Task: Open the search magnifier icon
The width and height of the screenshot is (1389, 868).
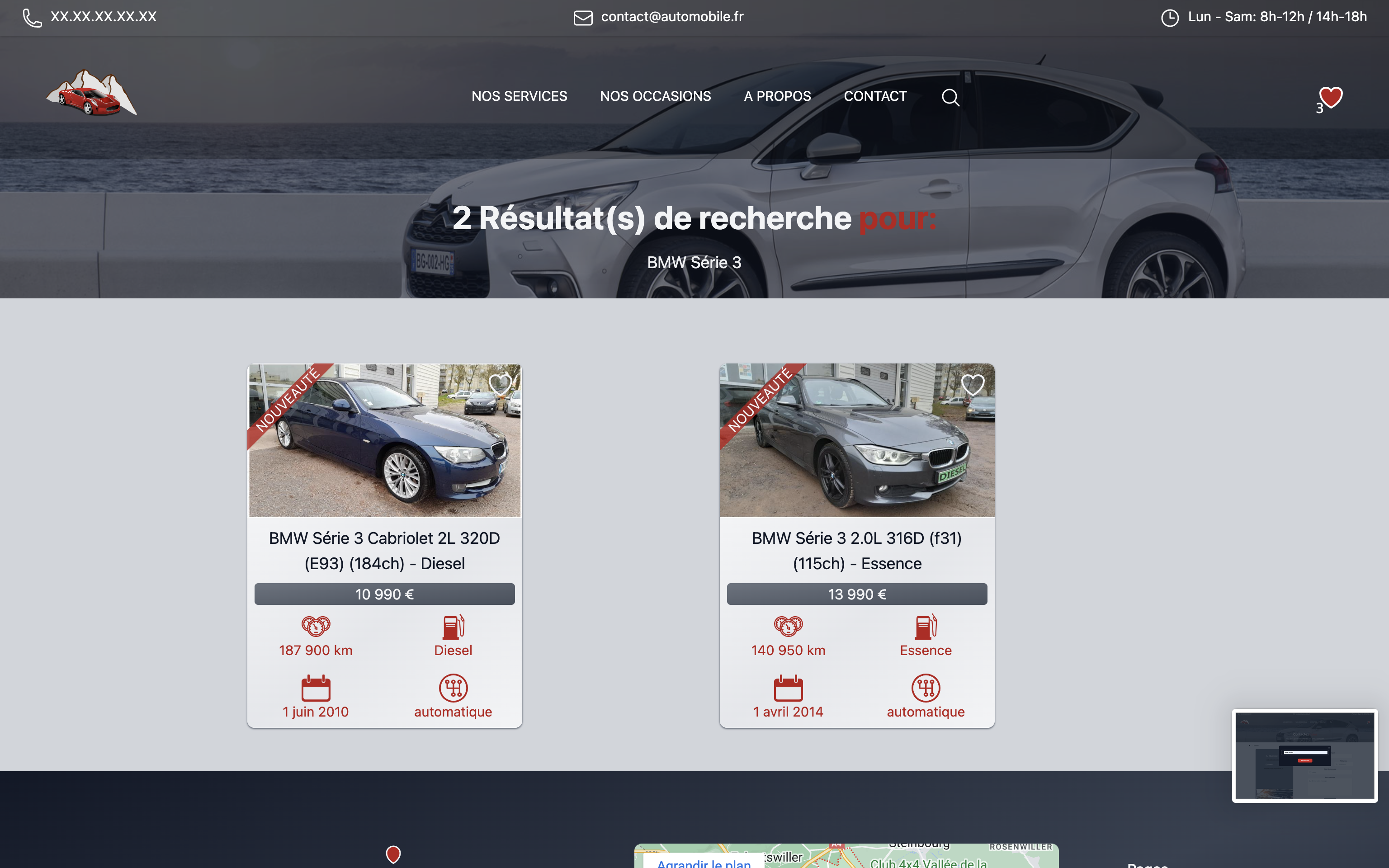Action: click(950, 97)
